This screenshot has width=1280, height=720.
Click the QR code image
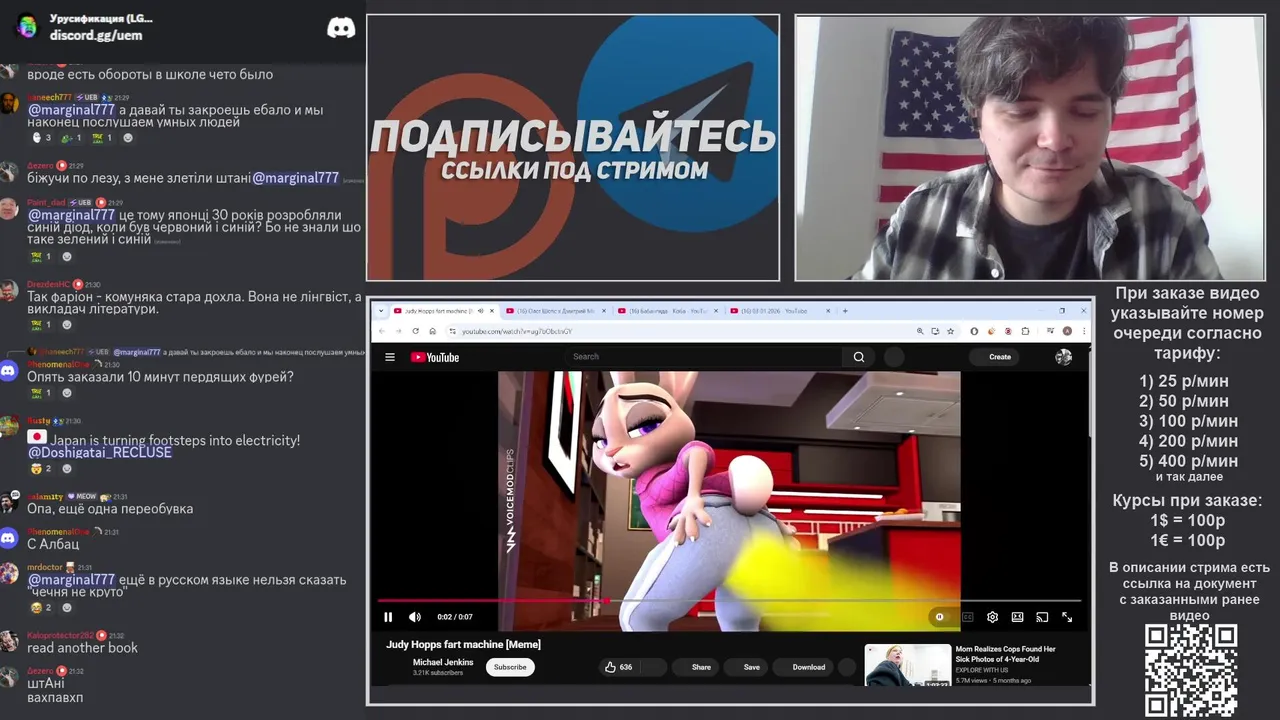tap(1191, 670)
